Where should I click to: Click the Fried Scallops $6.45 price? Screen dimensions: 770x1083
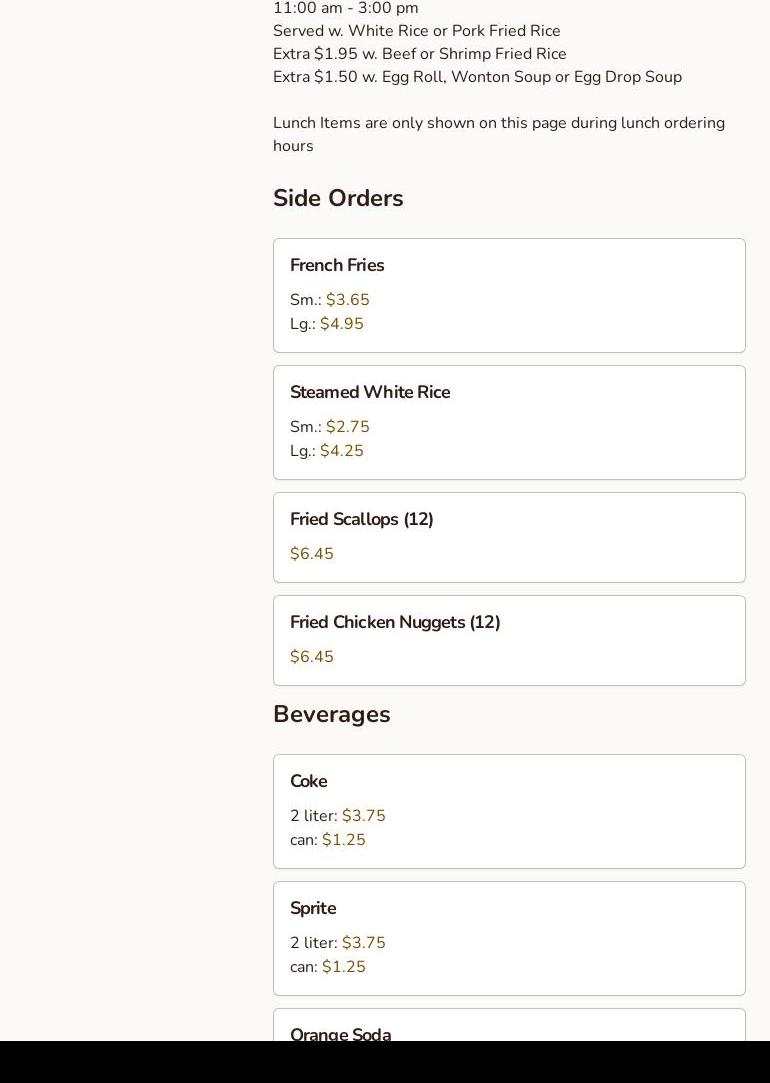(x=312, y=554)
